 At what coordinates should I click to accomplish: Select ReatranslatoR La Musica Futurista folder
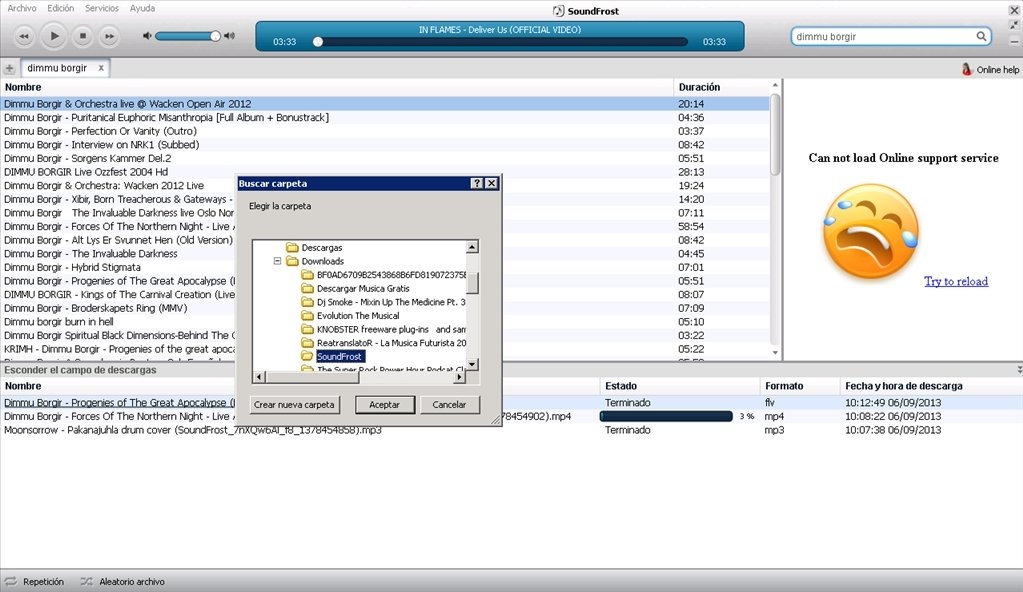[x=391, y=343]
